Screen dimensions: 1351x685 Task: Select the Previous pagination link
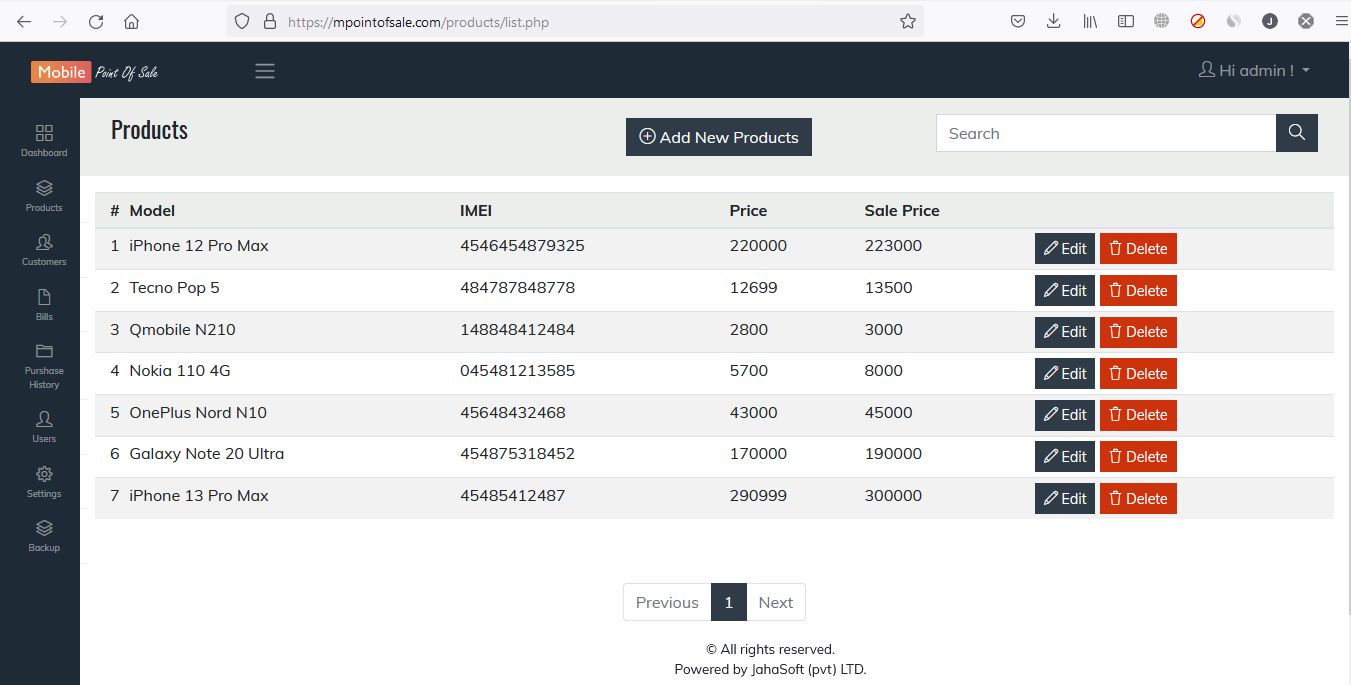click(667, 602)
